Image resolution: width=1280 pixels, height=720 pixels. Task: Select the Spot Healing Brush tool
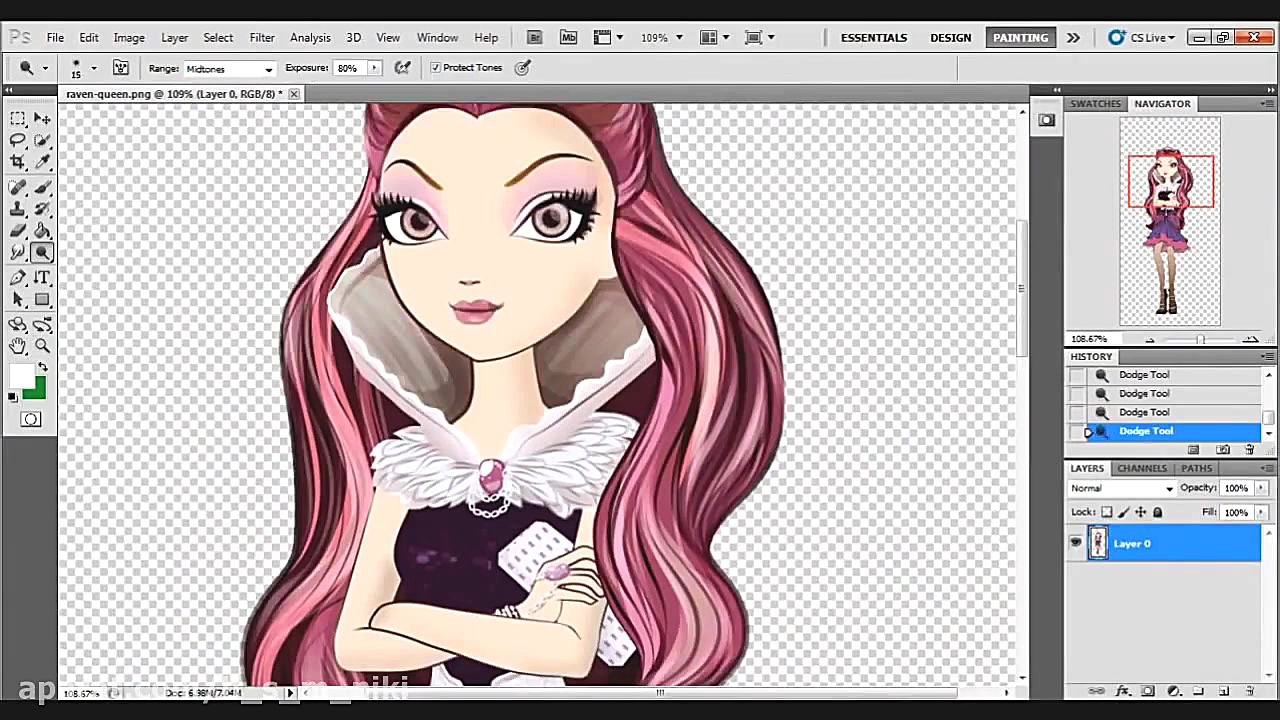click(18, 187)
